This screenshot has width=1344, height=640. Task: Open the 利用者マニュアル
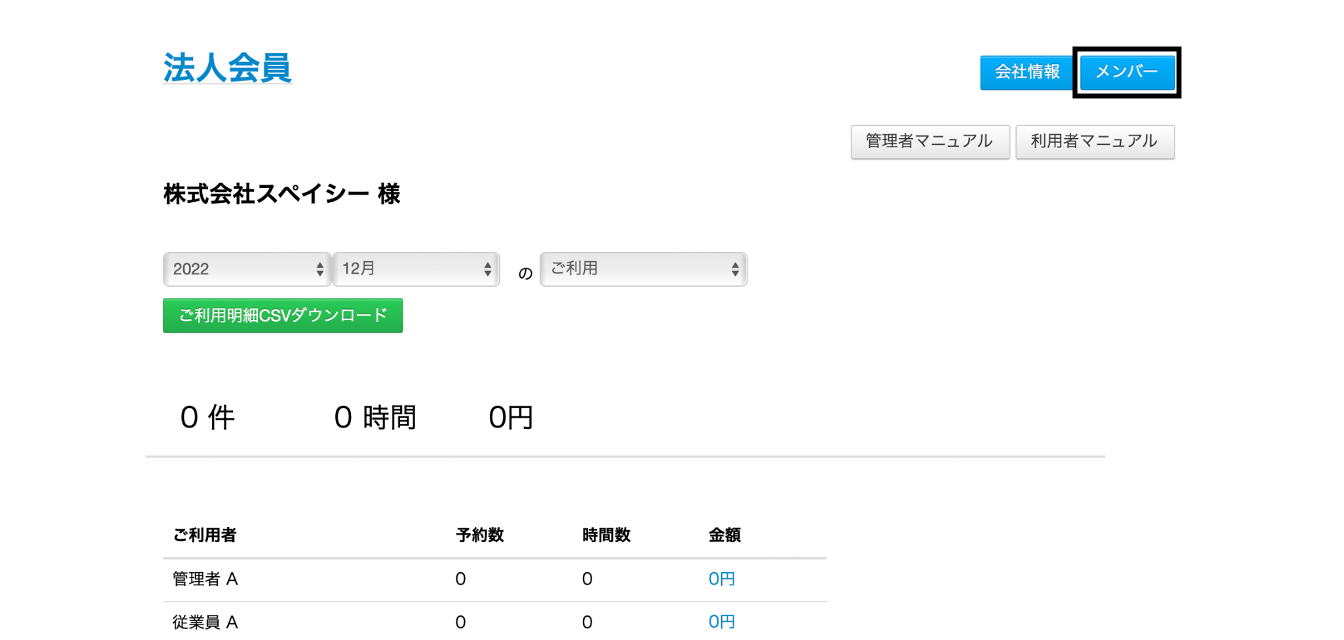click(1094, 142)
